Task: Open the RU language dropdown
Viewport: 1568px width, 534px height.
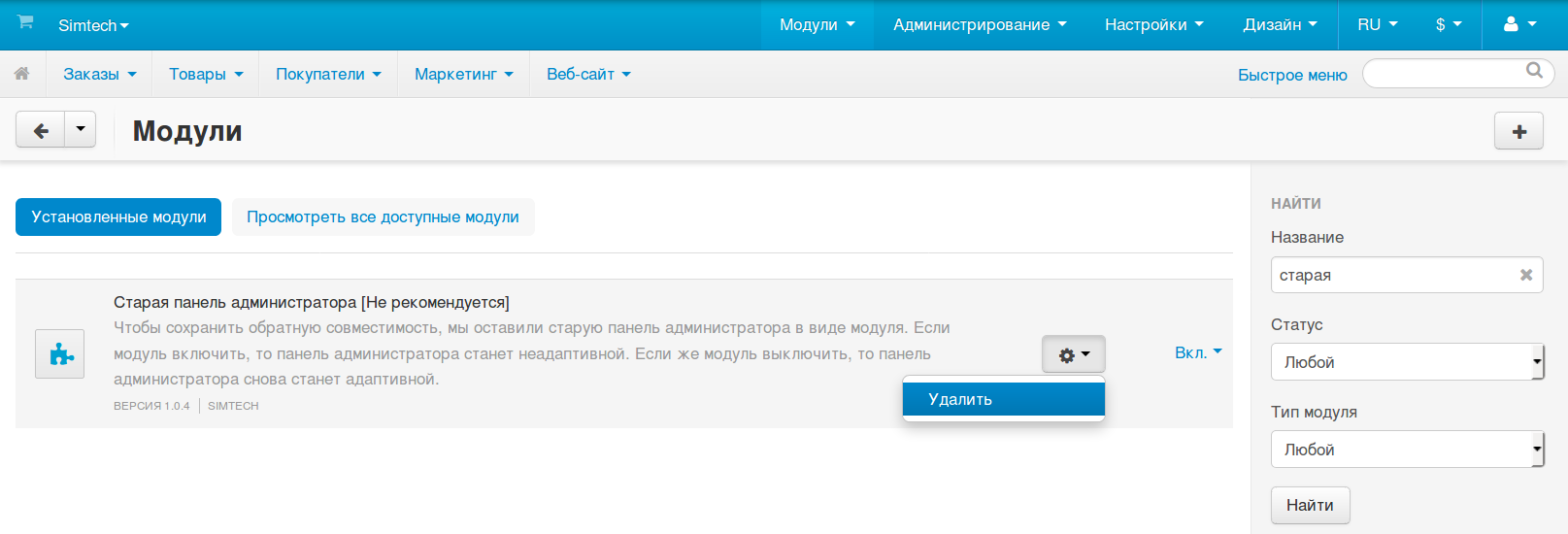Action: pos(1377,24)
